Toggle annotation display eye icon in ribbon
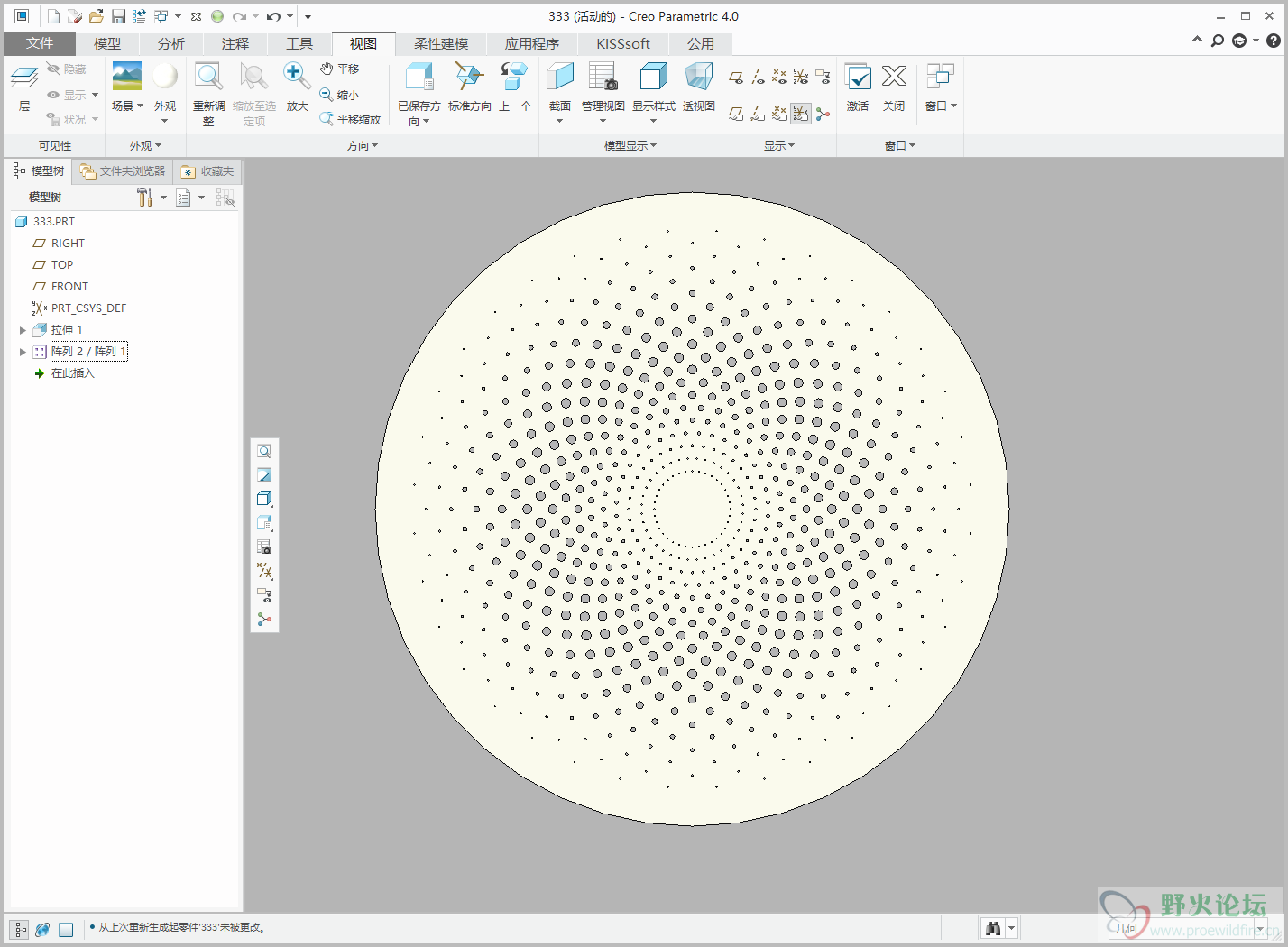Screen dimensions: 1288x947 (x=823, y=78)
